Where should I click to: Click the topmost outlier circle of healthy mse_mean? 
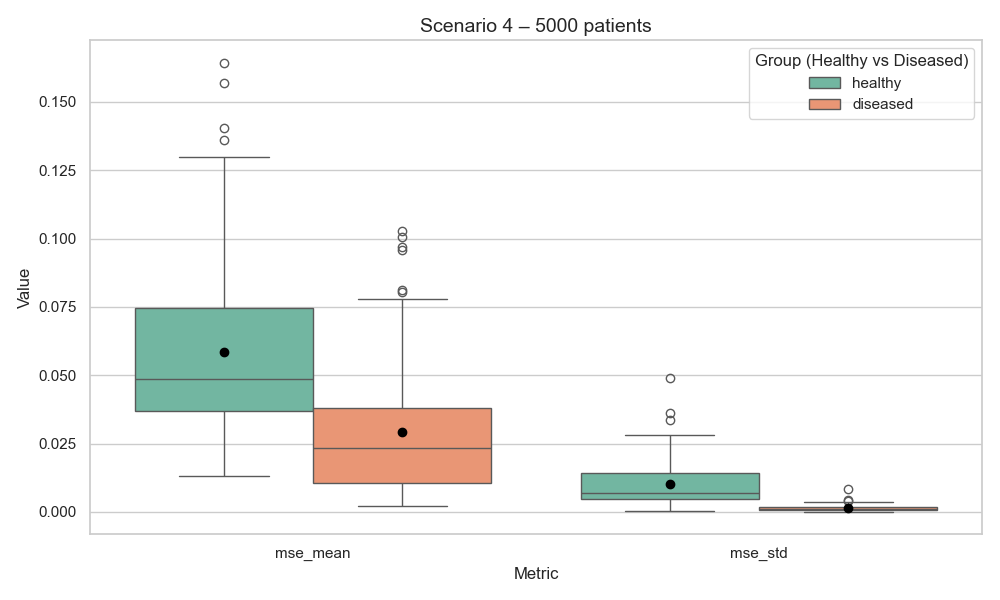click(224, 64)
